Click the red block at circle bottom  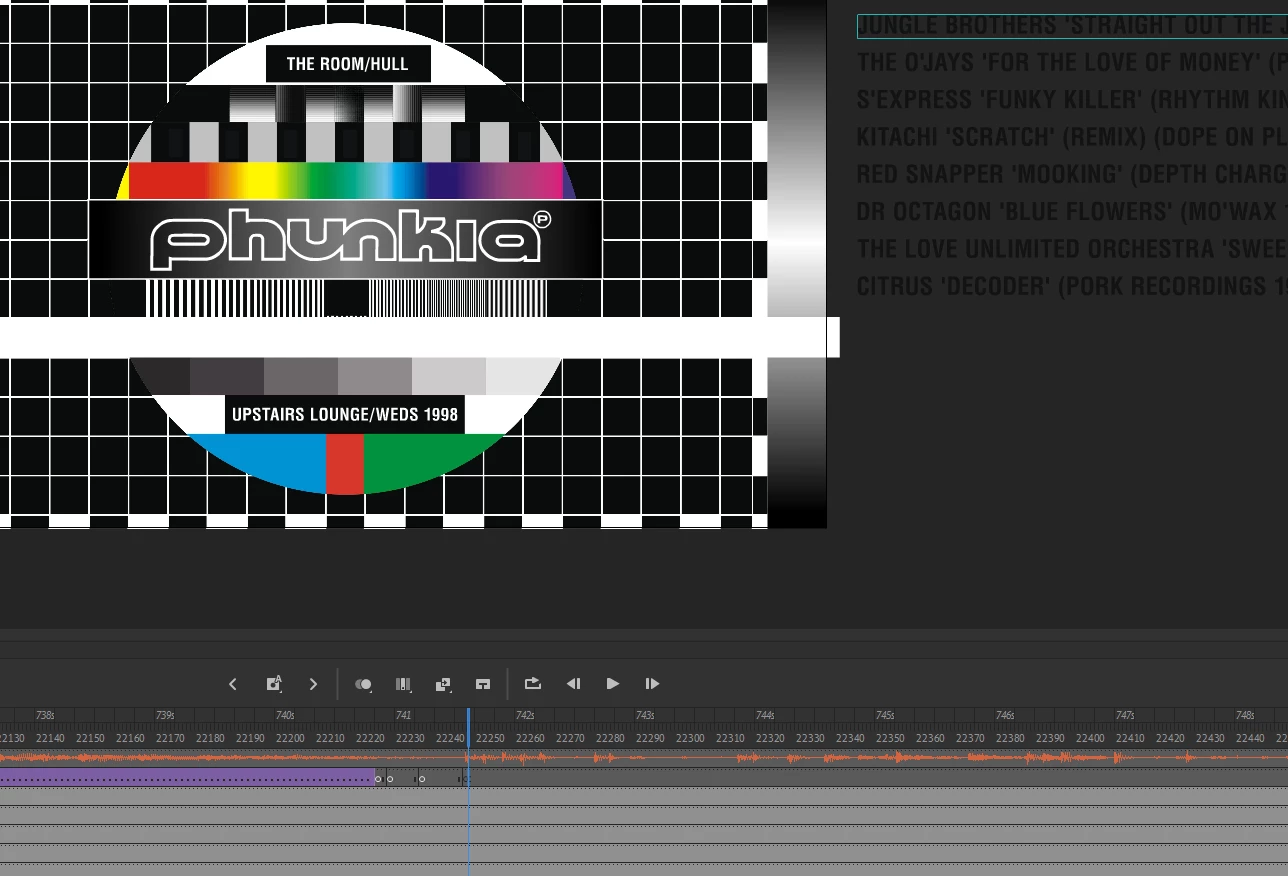click(345, 464)
